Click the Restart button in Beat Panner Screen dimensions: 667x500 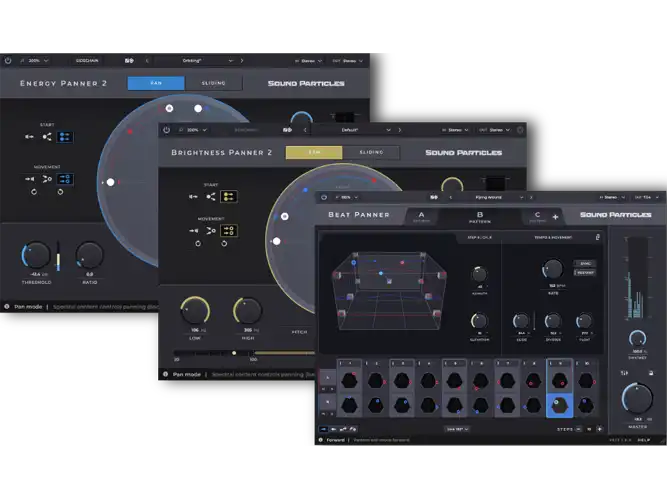[x=585, y=272]
